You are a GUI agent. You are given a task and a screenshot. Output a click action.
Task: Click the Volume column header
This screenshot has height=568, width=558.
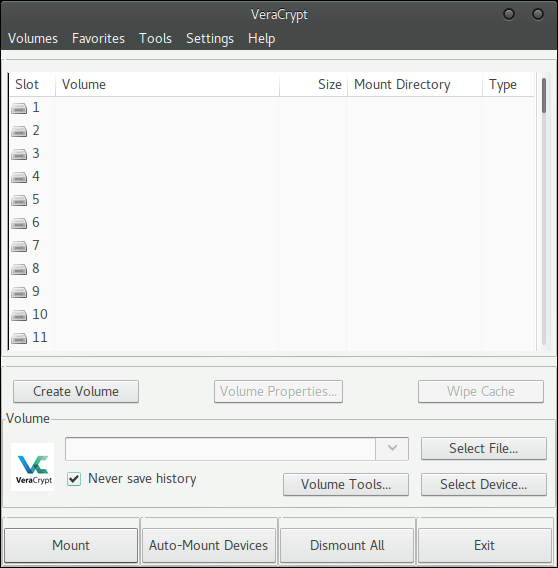(167, 84)
